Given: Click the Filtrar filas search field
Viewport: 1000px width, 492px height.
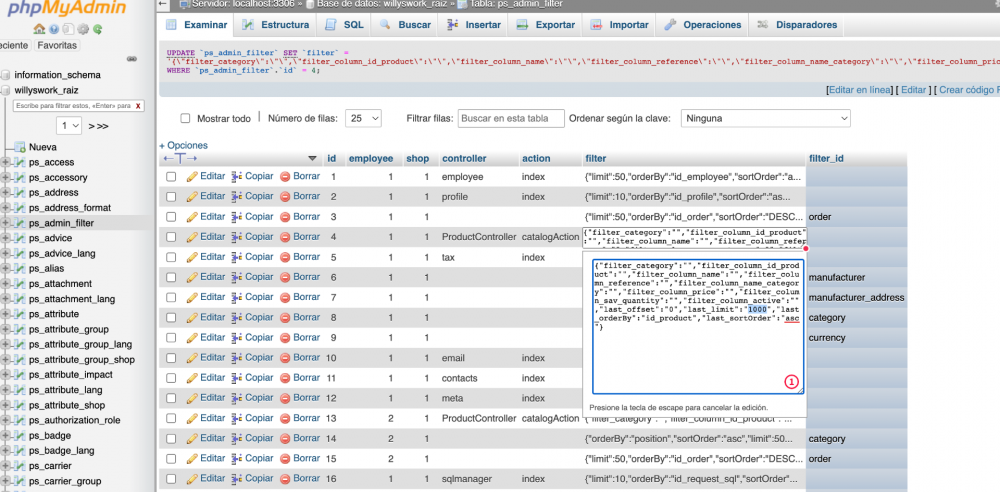Looking at the screenshot, I should coord(510,118).
